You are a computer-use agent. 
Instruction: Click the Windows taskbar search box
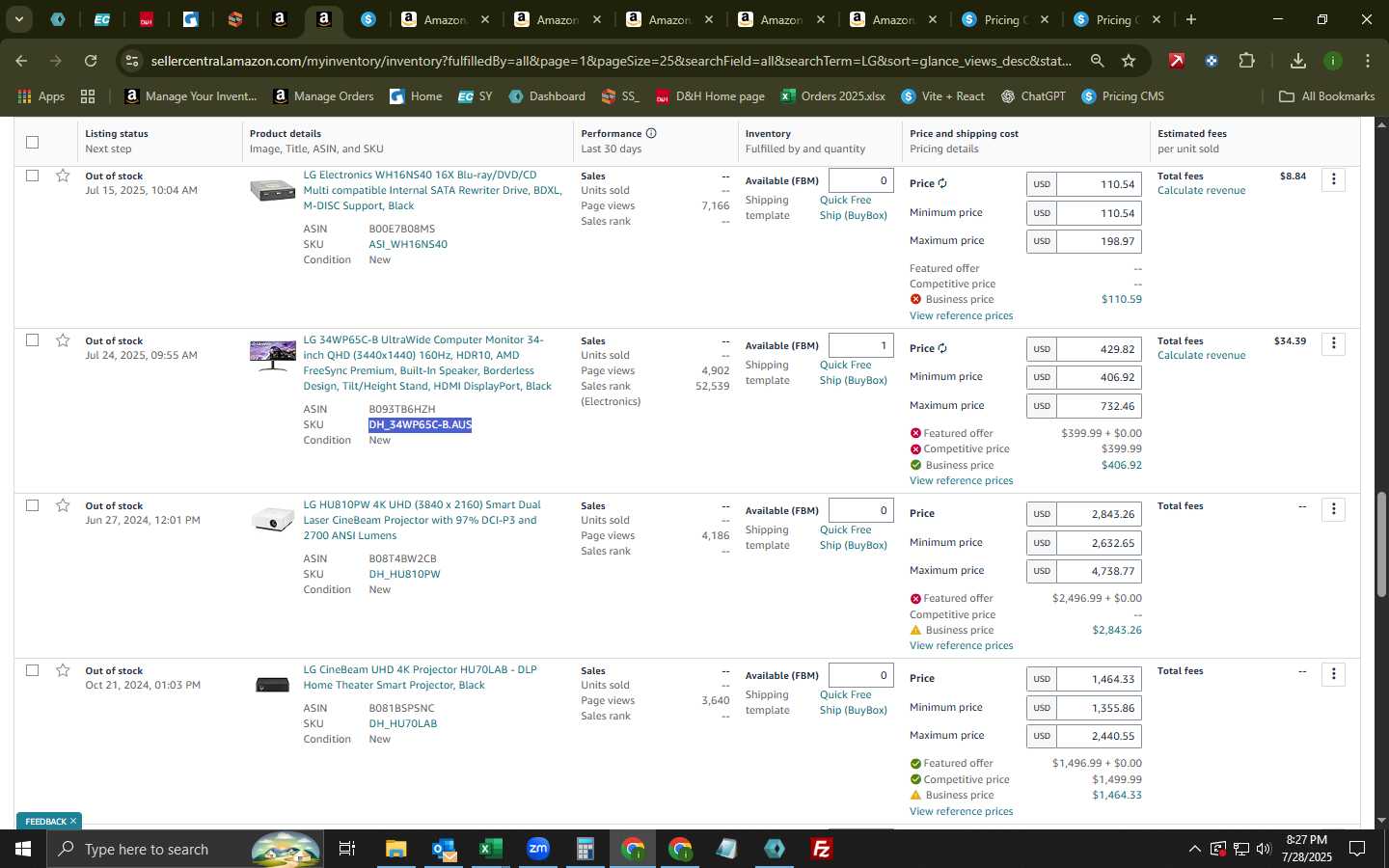(x=185, y=849)
